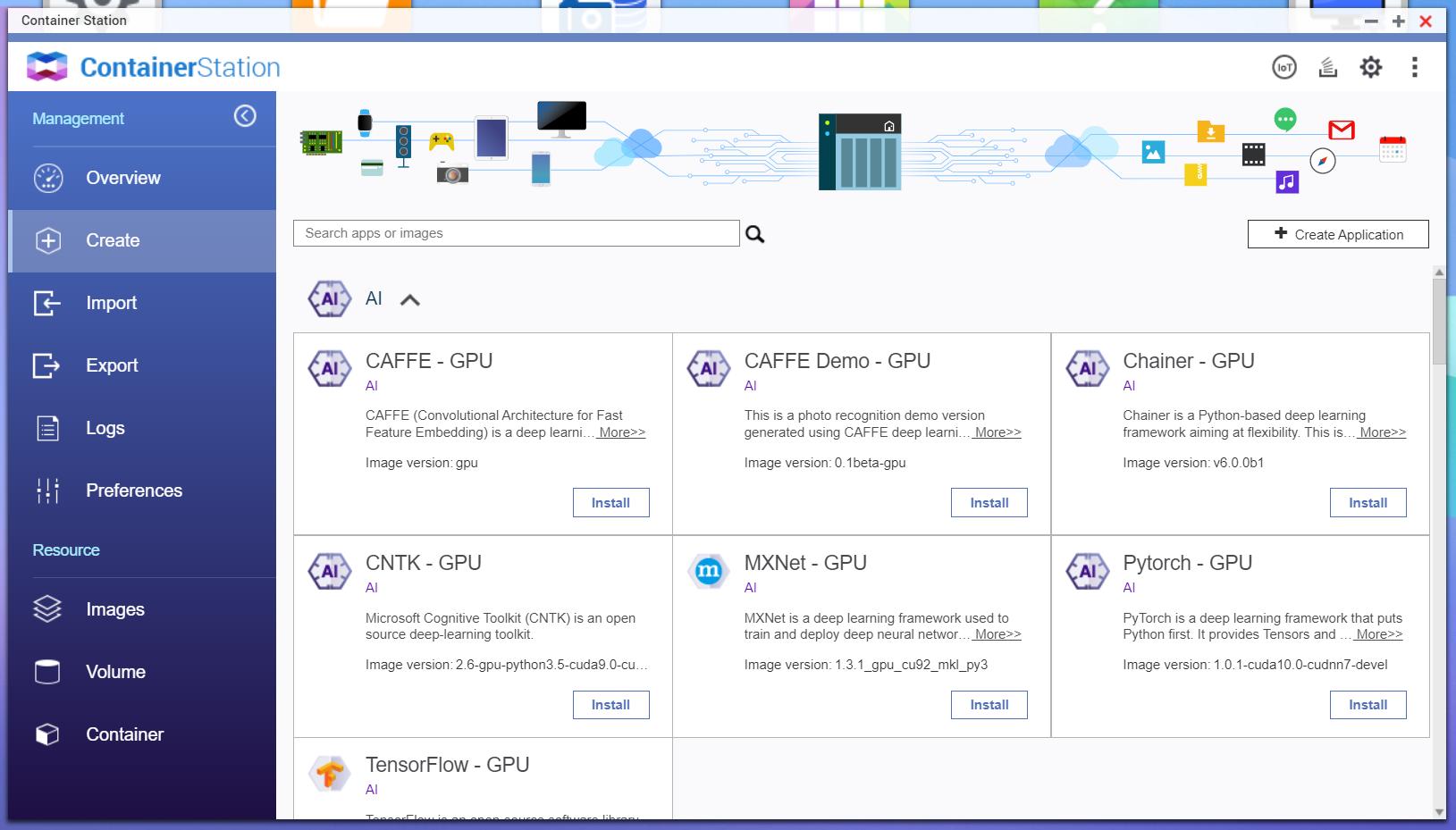This screenshot has height=830, width=1456.
Task: Click the MXNet logo icon
Action: tap(708, 571)
